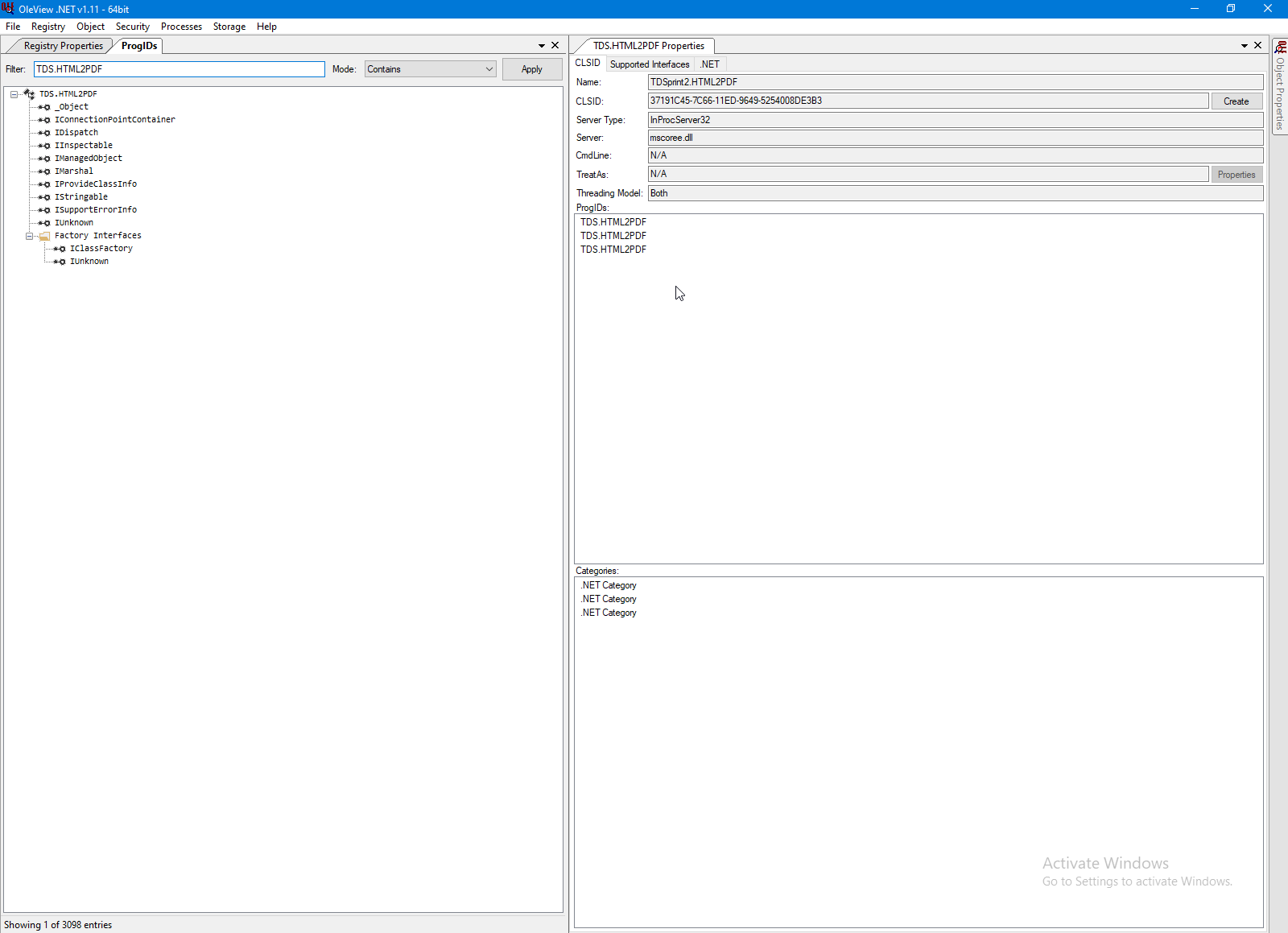The image size is (1288, 933).
Task: Click the Apply filter button
Action: click(x=532, y=69)
